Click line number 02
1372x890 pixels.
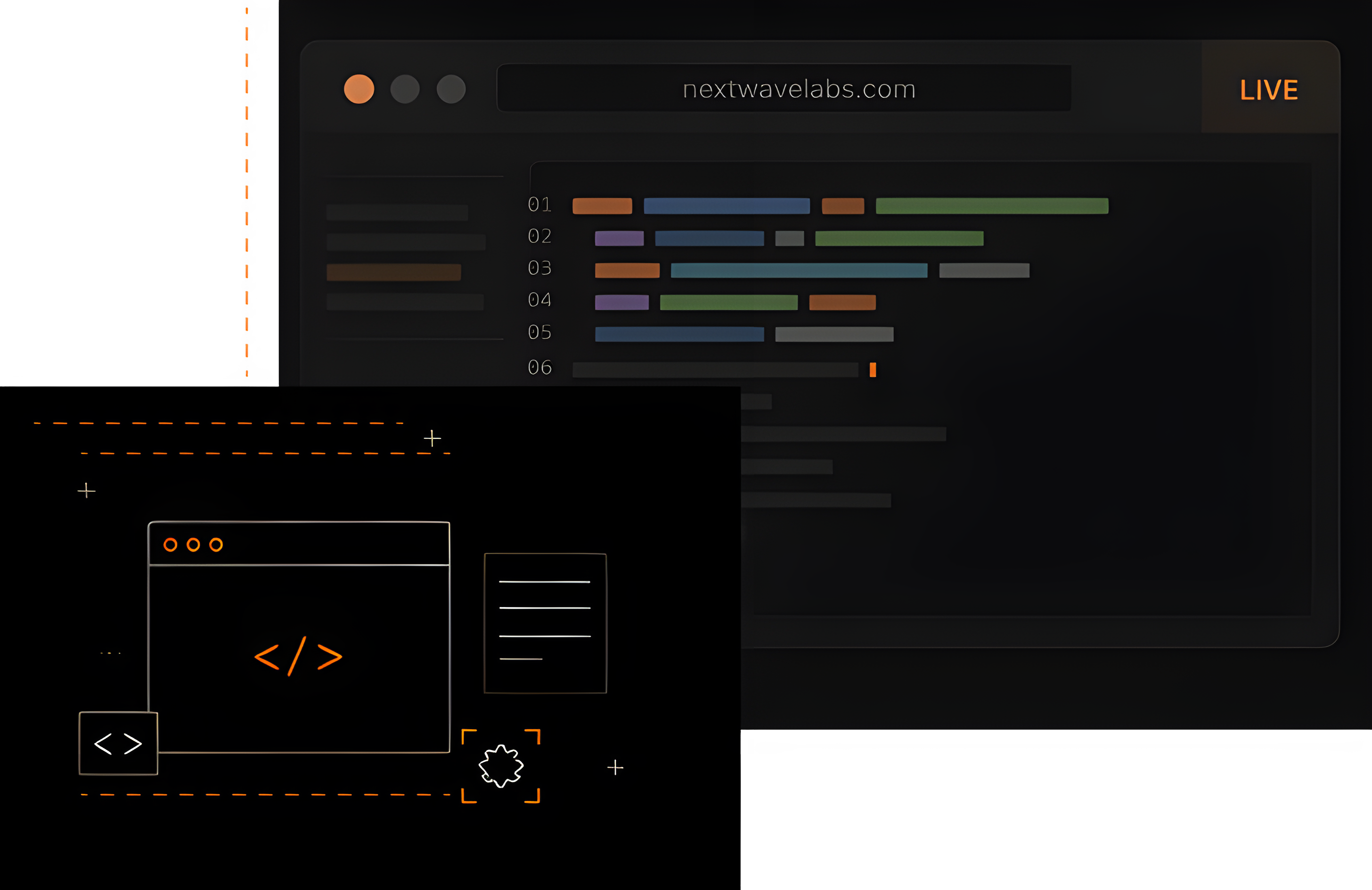pos(539,236)
